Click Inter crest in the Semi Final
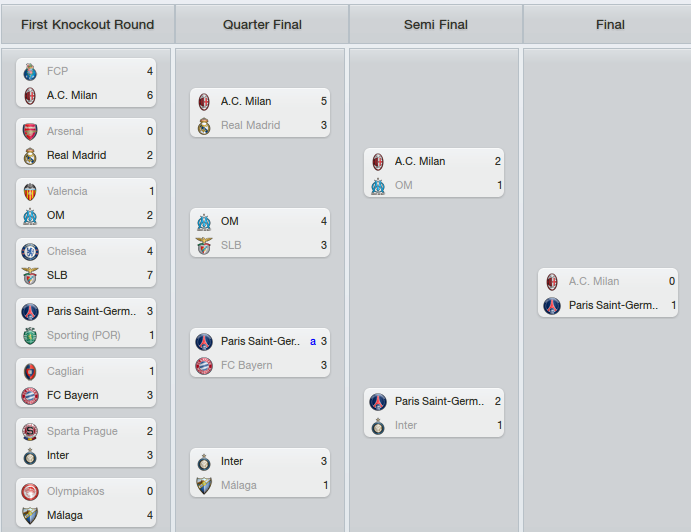 378,426
